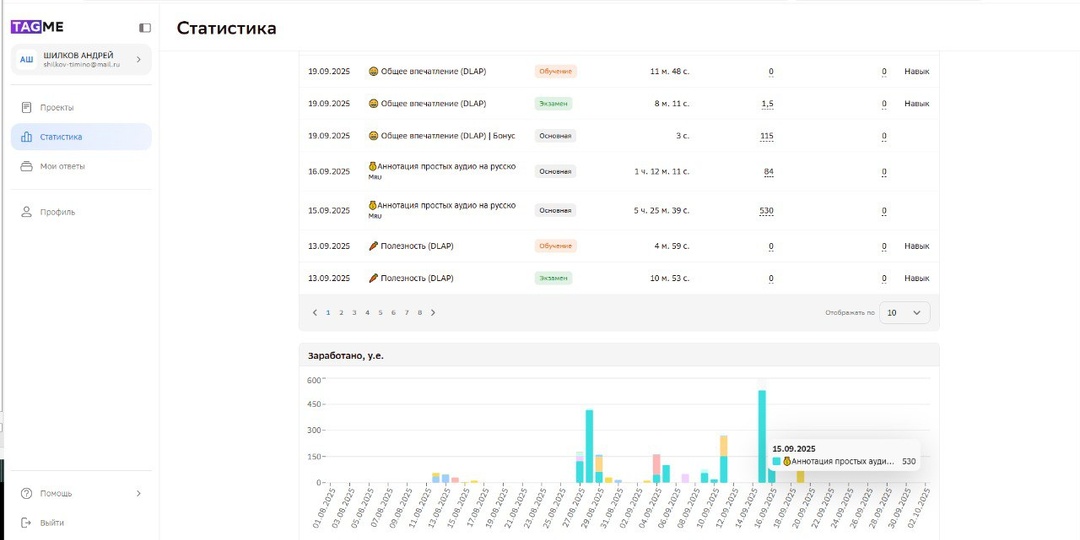
Task: Click Выйти to log out
Action: point(81,523)
